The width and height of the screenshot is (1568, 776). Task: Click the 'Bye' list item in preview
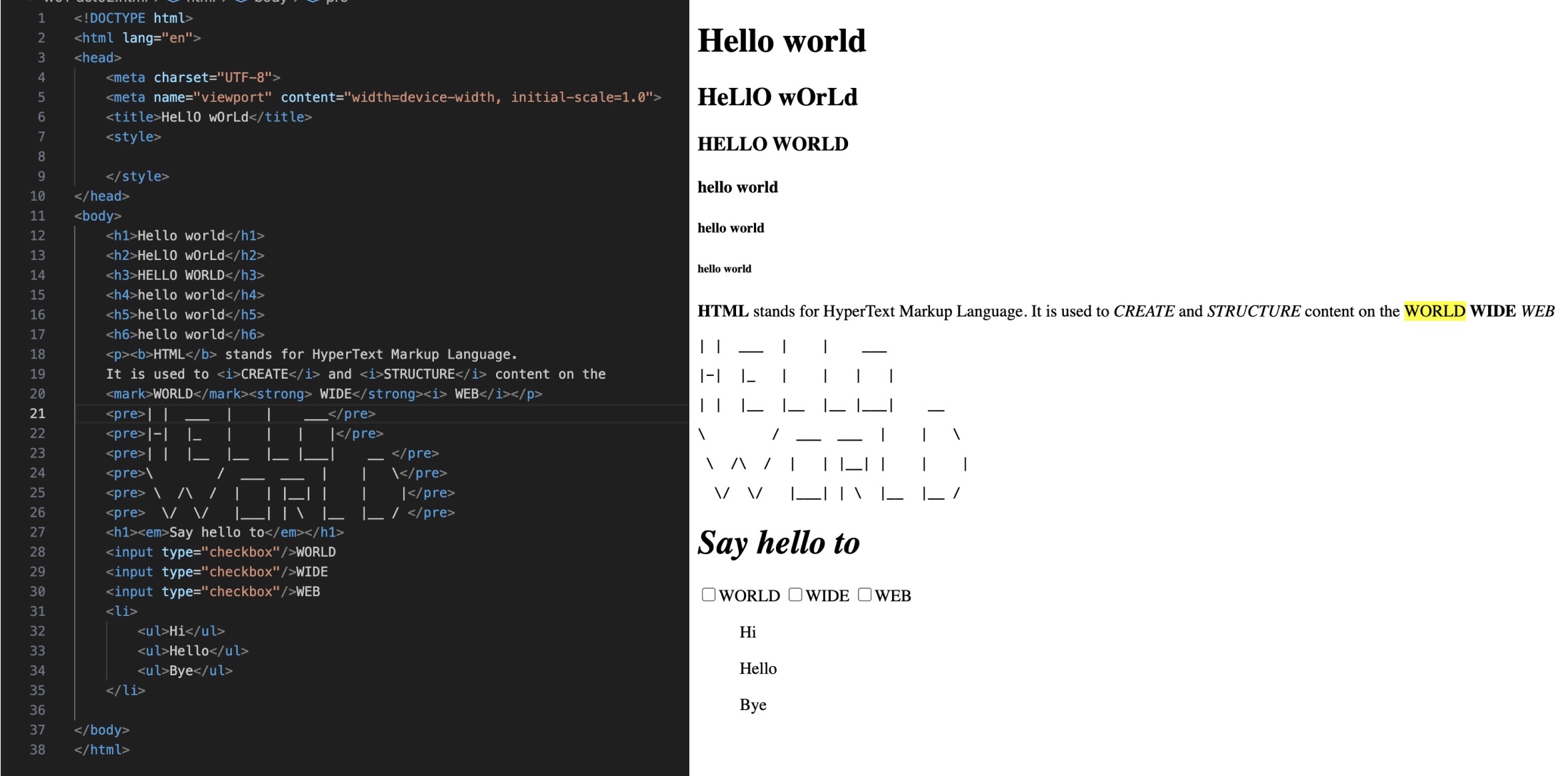click(753, 705)
